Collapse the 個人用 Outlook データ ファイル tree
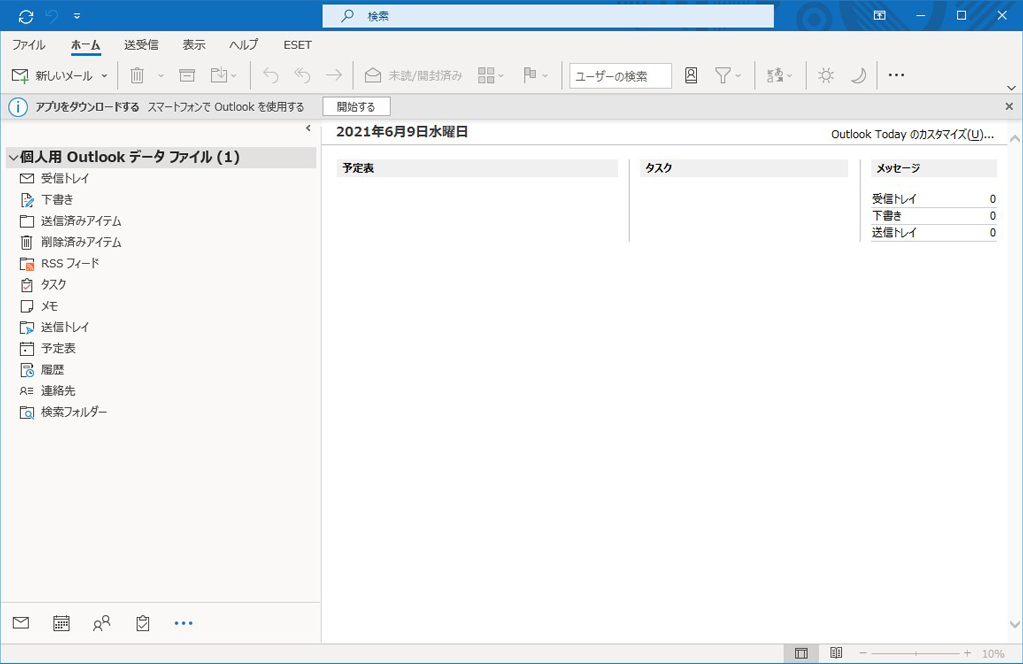This screenshot has height=664, width=1023. (12, 157)
